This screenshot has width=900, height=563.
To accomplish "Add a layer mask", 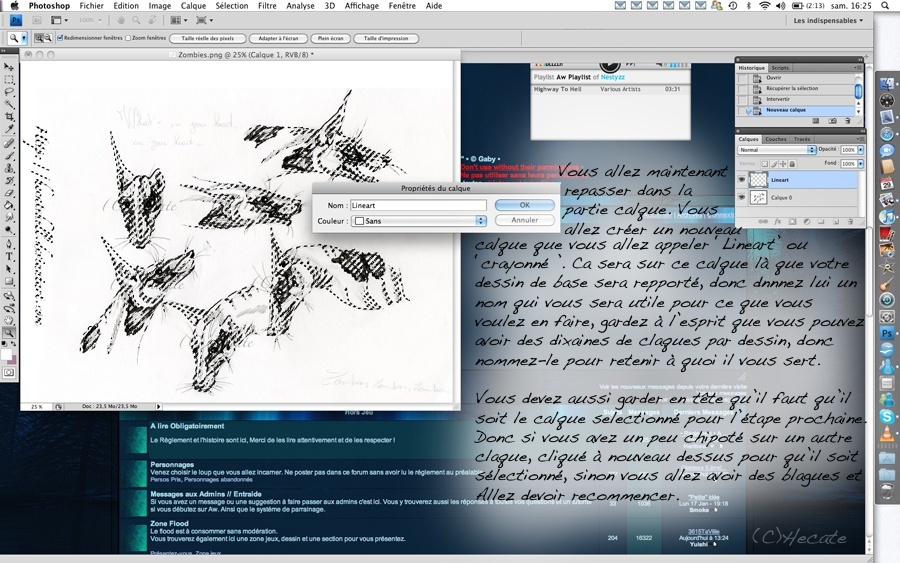I will coord(792,222).
